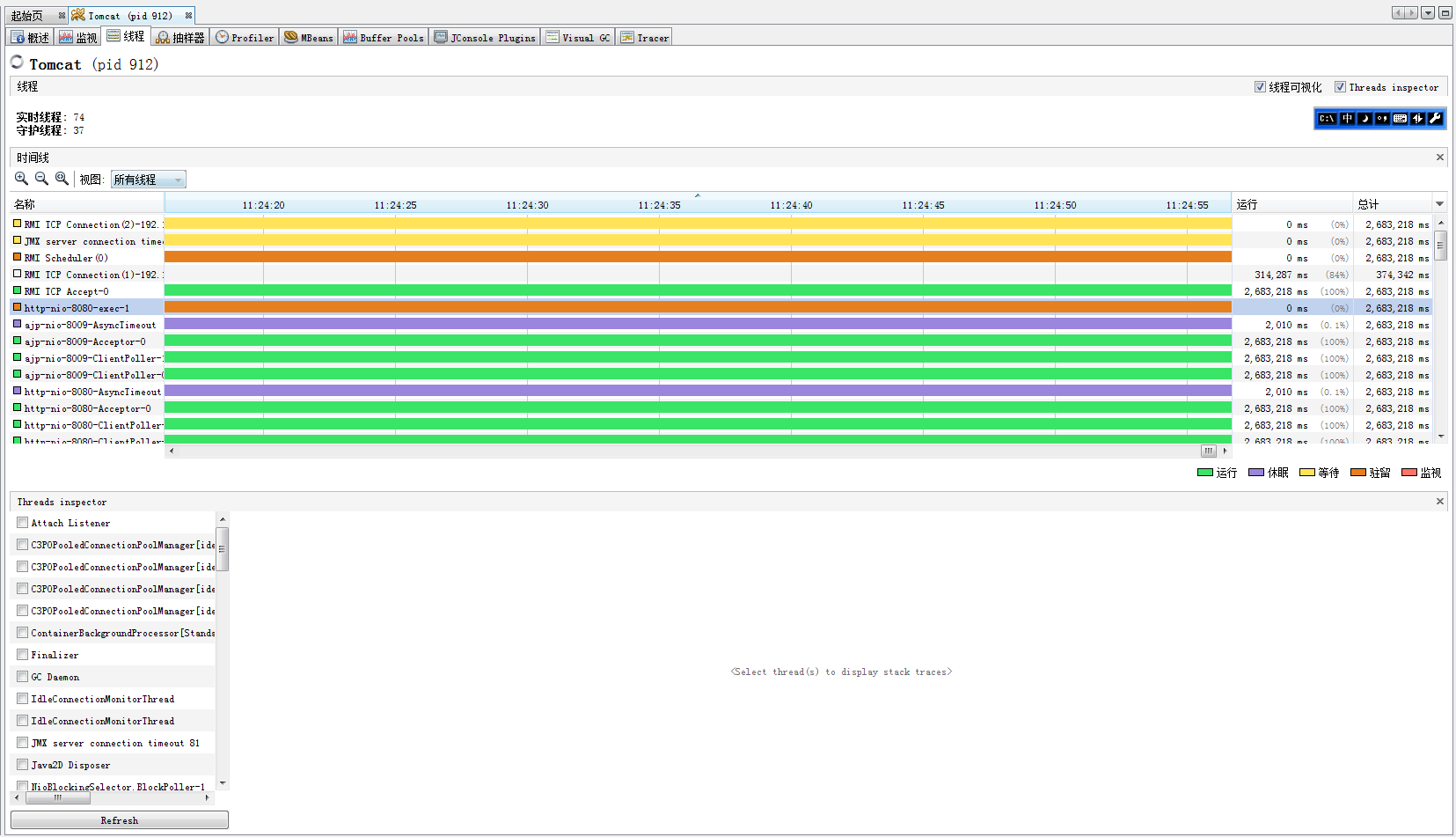Viewport: 1456px width, 837px height.
Task: Close the 起始页 start page tab
Action: 62,16
